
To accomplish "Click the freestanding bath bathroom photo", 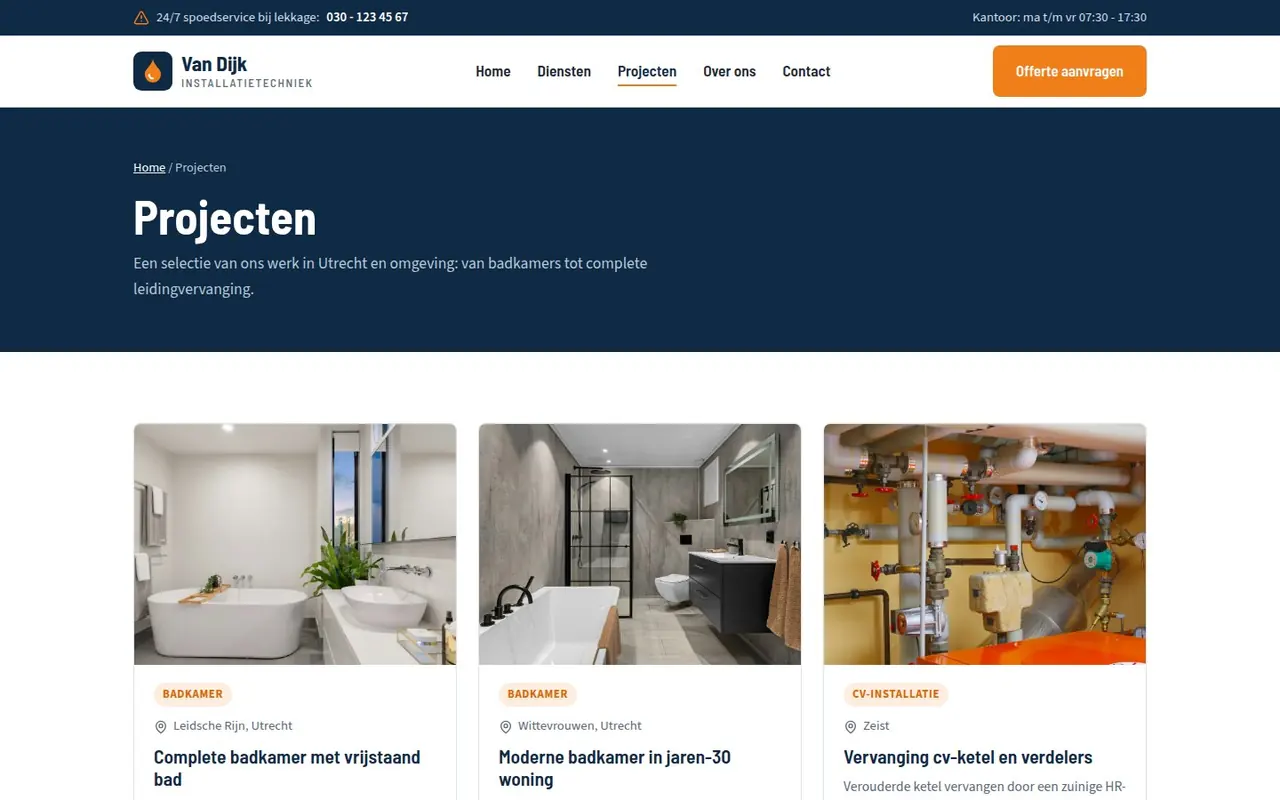I will [295, 544].
